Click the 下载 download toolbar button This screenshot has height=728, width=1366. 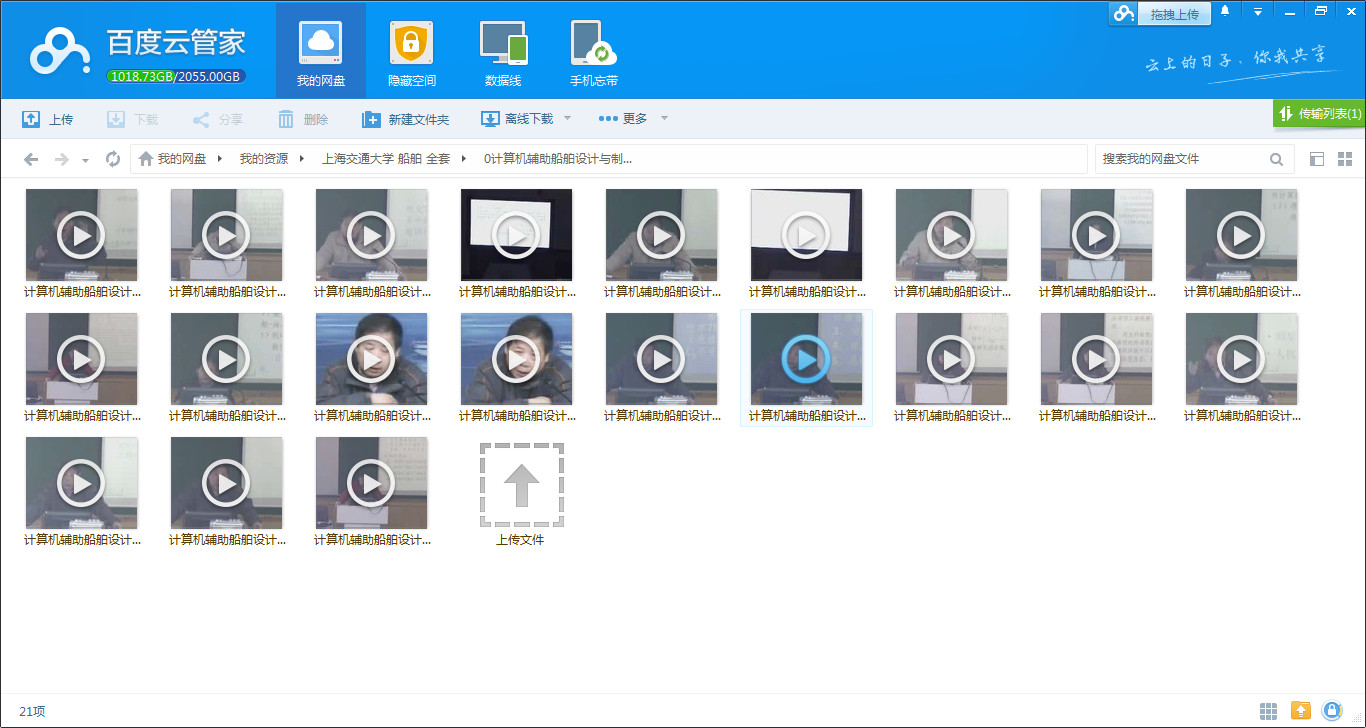[133, 119]
